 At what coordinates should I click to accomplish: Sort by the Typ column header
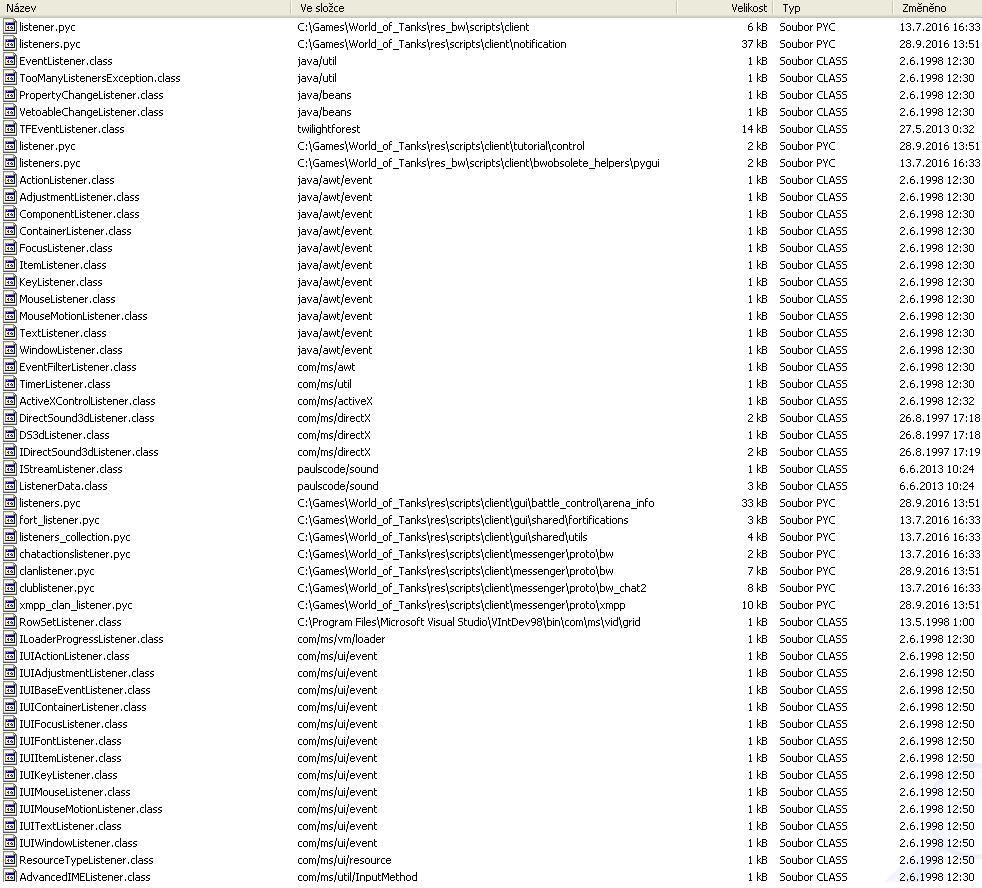click(x=833, y=8)
